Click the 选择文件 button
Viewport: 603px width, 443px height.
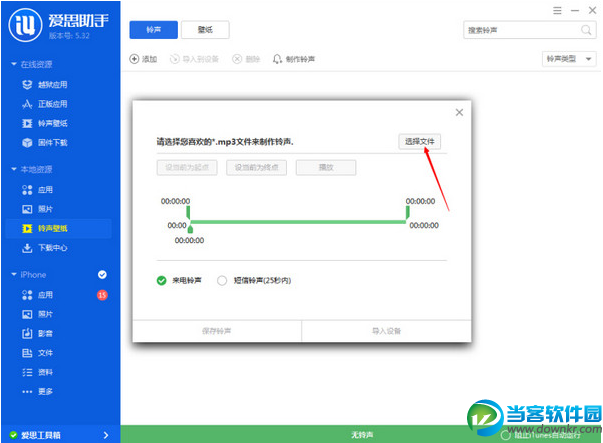(x=420, y=142)
